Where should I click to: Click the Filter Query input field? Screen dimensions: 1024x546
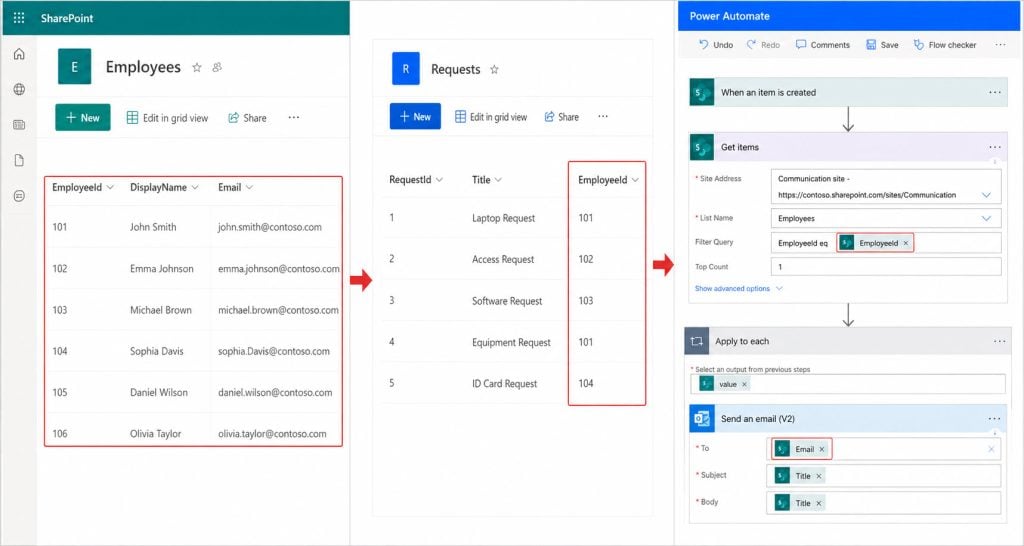(886, 243)
